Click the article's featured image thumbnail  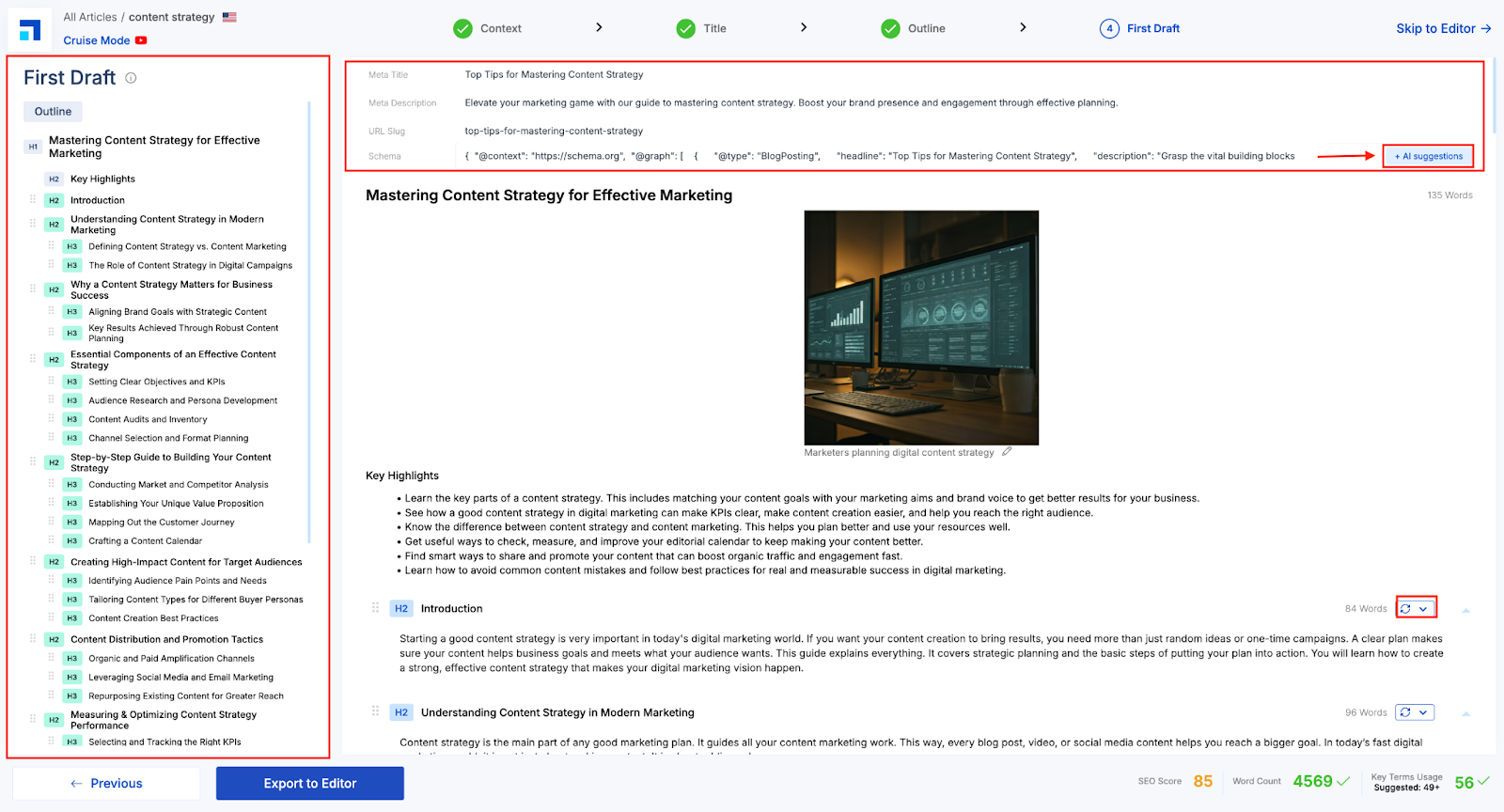pos(921,327)
